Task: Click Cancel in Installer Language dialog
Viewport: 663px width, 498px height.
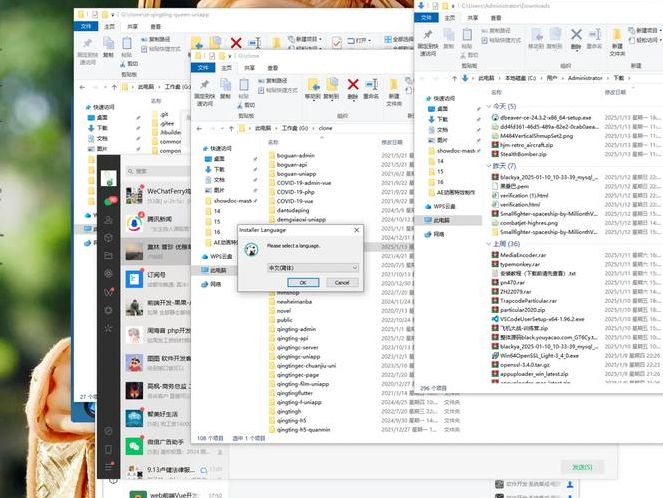Action: pyautogui.click(x=342, y=282)
